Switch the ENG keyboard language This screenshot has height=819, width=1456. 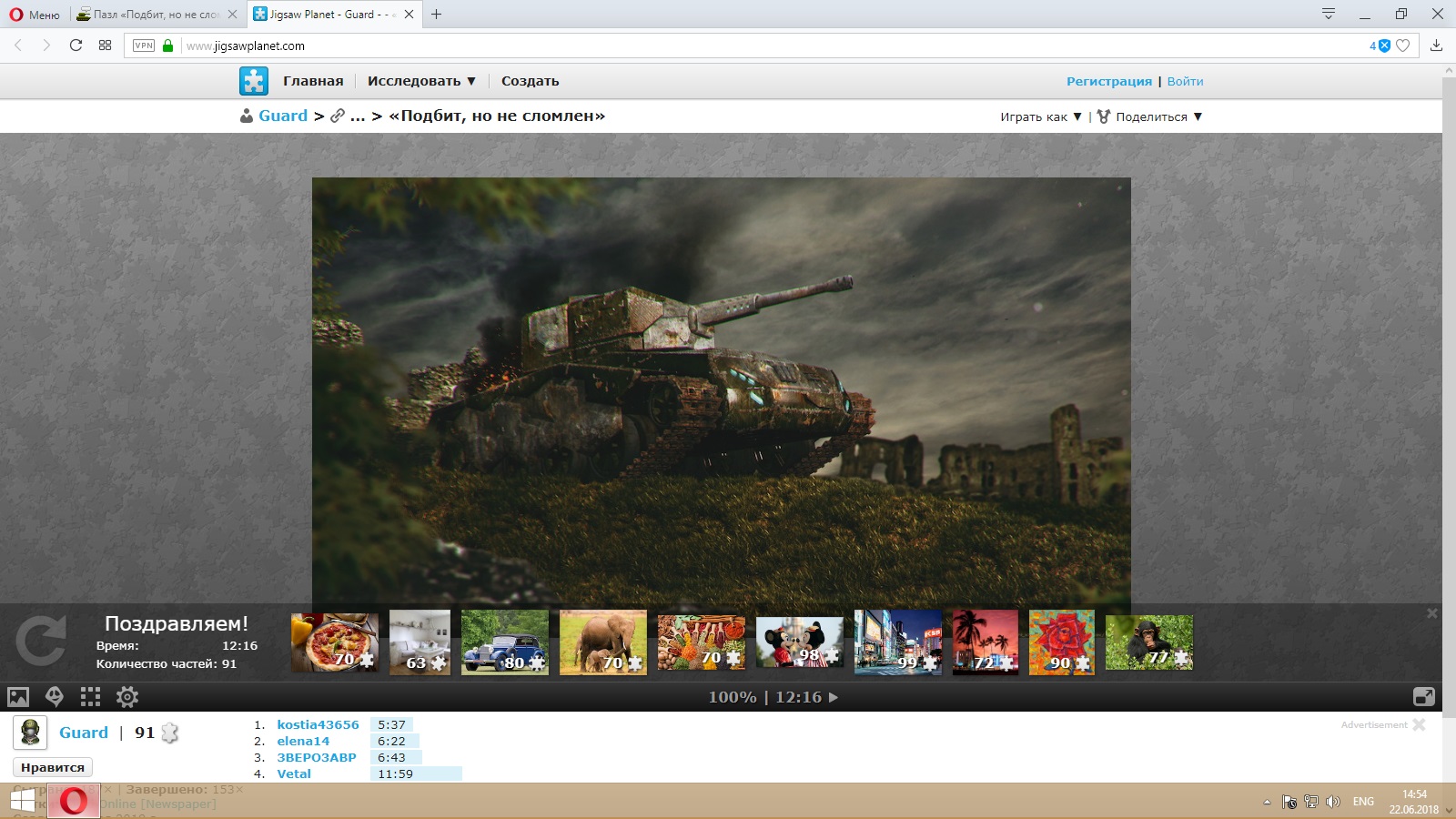pyautogui.click(x=1363, y=802)
